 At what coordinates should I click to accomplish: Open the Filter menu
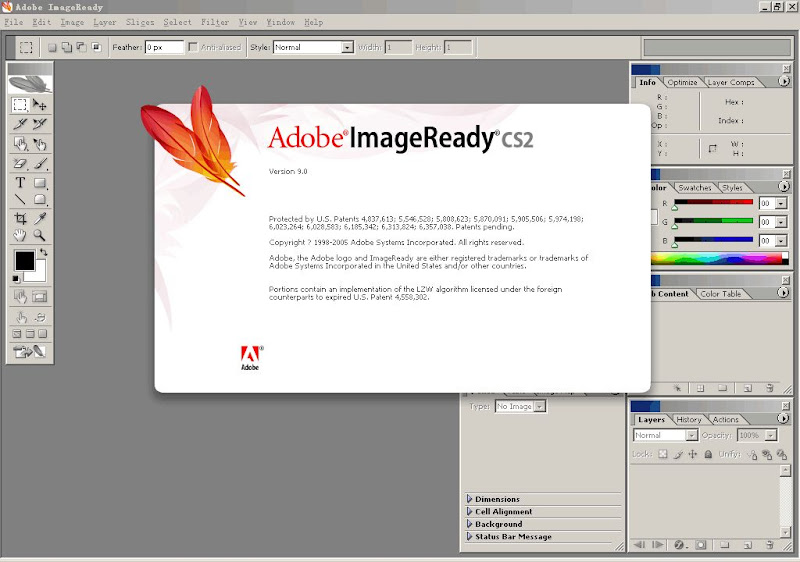[215, 22]
